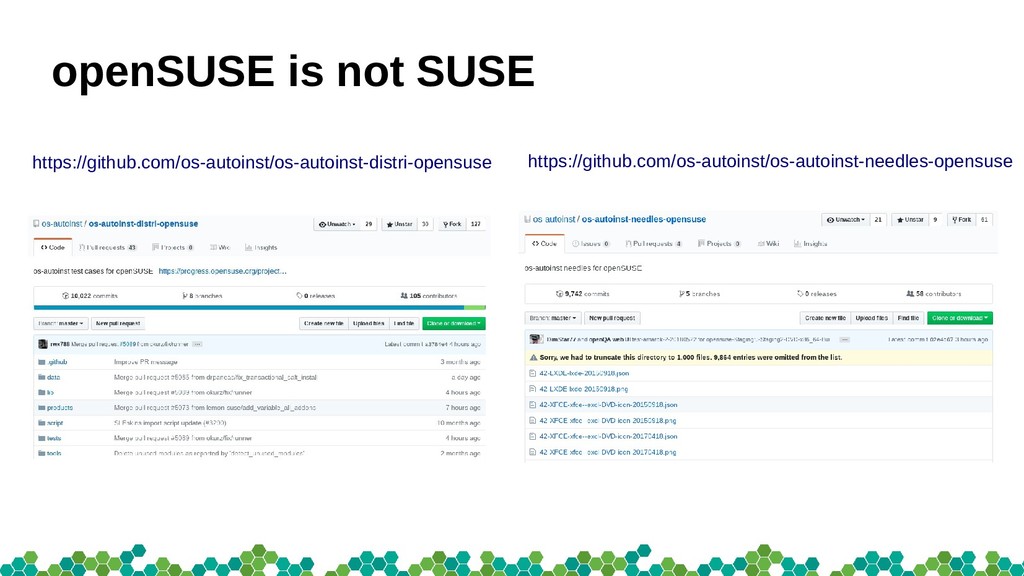Open Pull requests 4 tab in needles-opensuse
This screenshot has height=576, width=1024.
(x=654, y=244)
